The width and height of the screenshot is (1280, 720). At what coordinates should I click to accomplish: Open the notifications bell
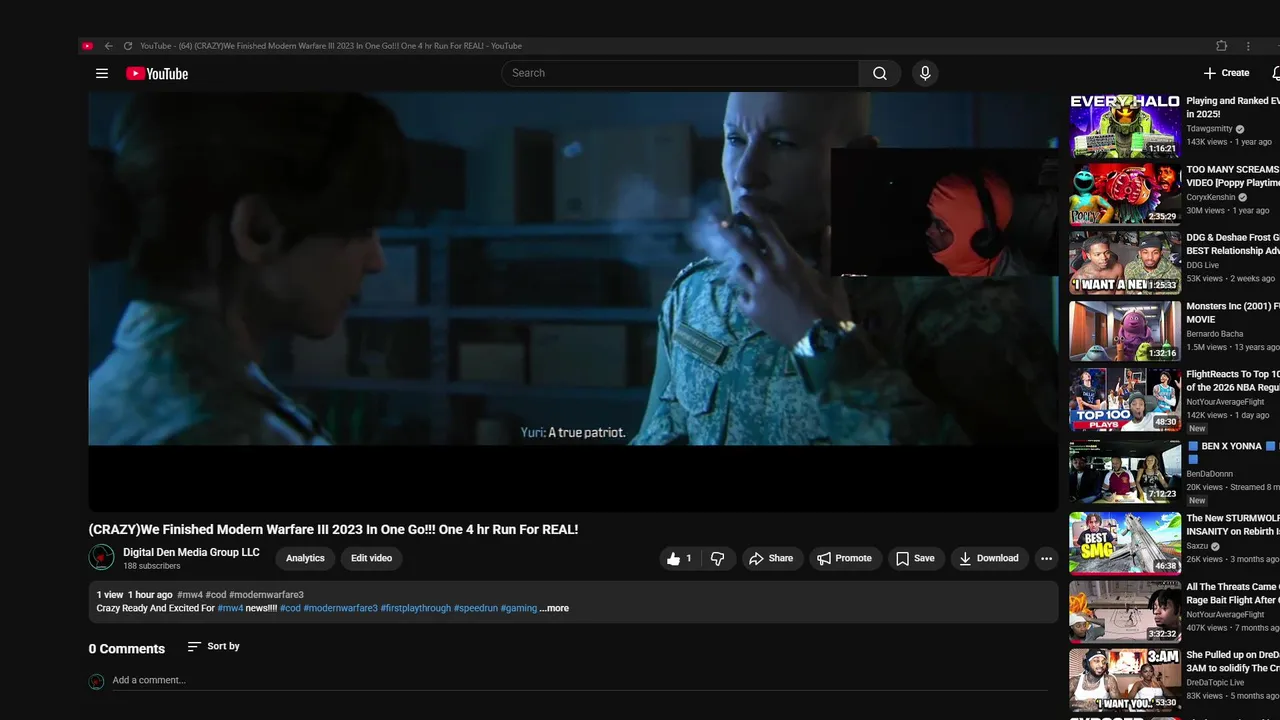pyautogui.click(x=1276, y=73)
